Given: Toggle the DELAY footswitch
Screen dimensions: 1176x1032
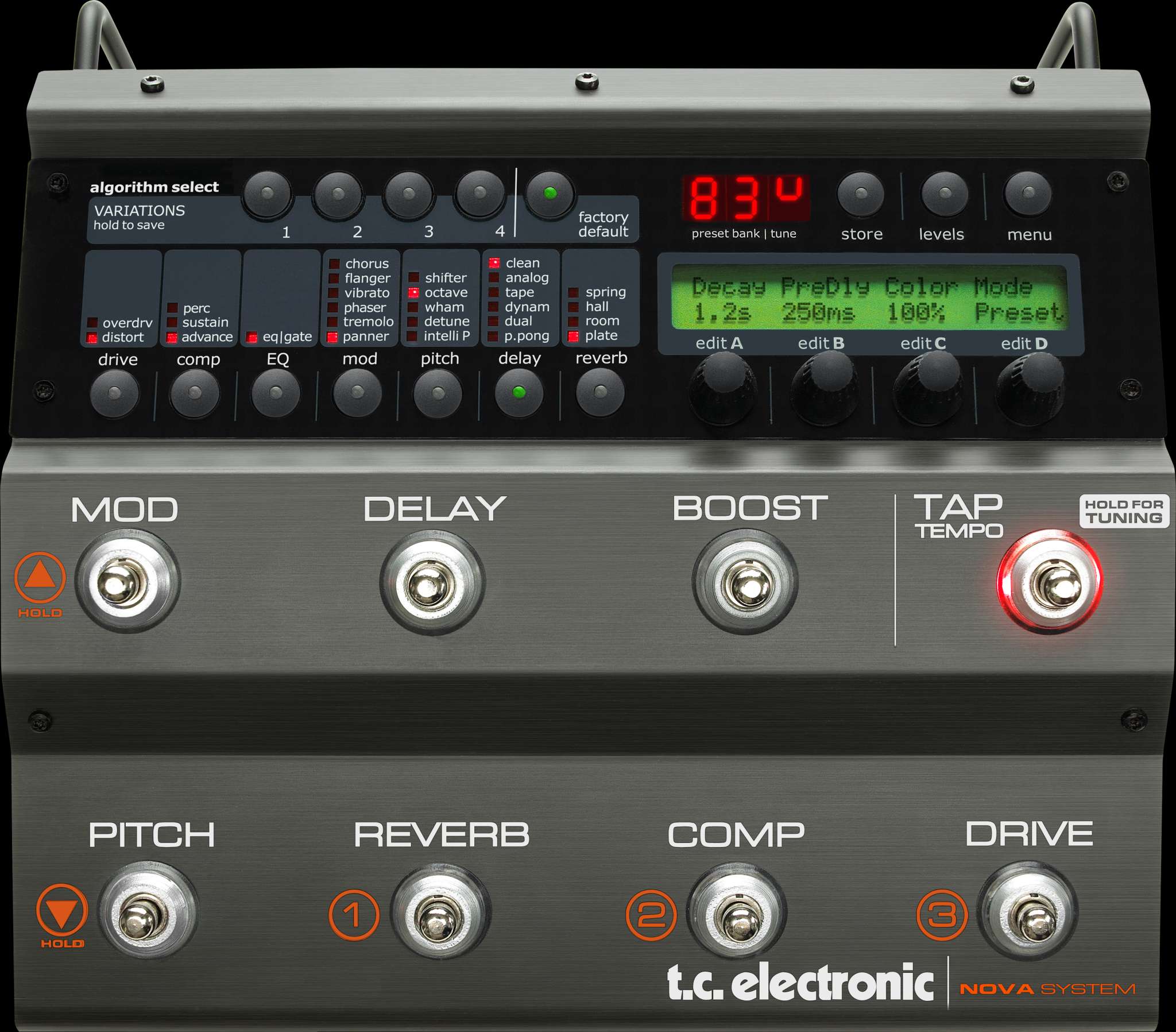Looking at the screenshot, I should [432, 583].
